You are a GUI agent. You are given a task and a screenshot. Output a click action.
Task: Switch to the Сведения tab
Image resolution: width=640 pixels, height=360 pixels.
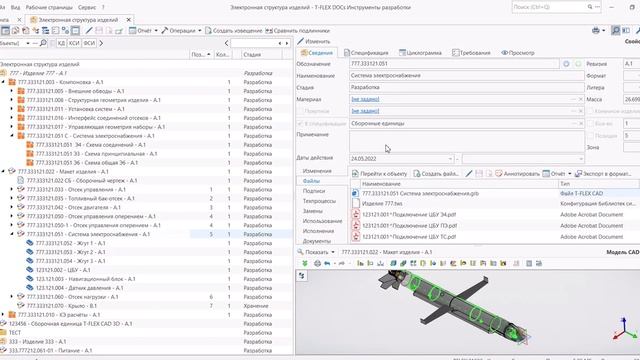[317, 53]
